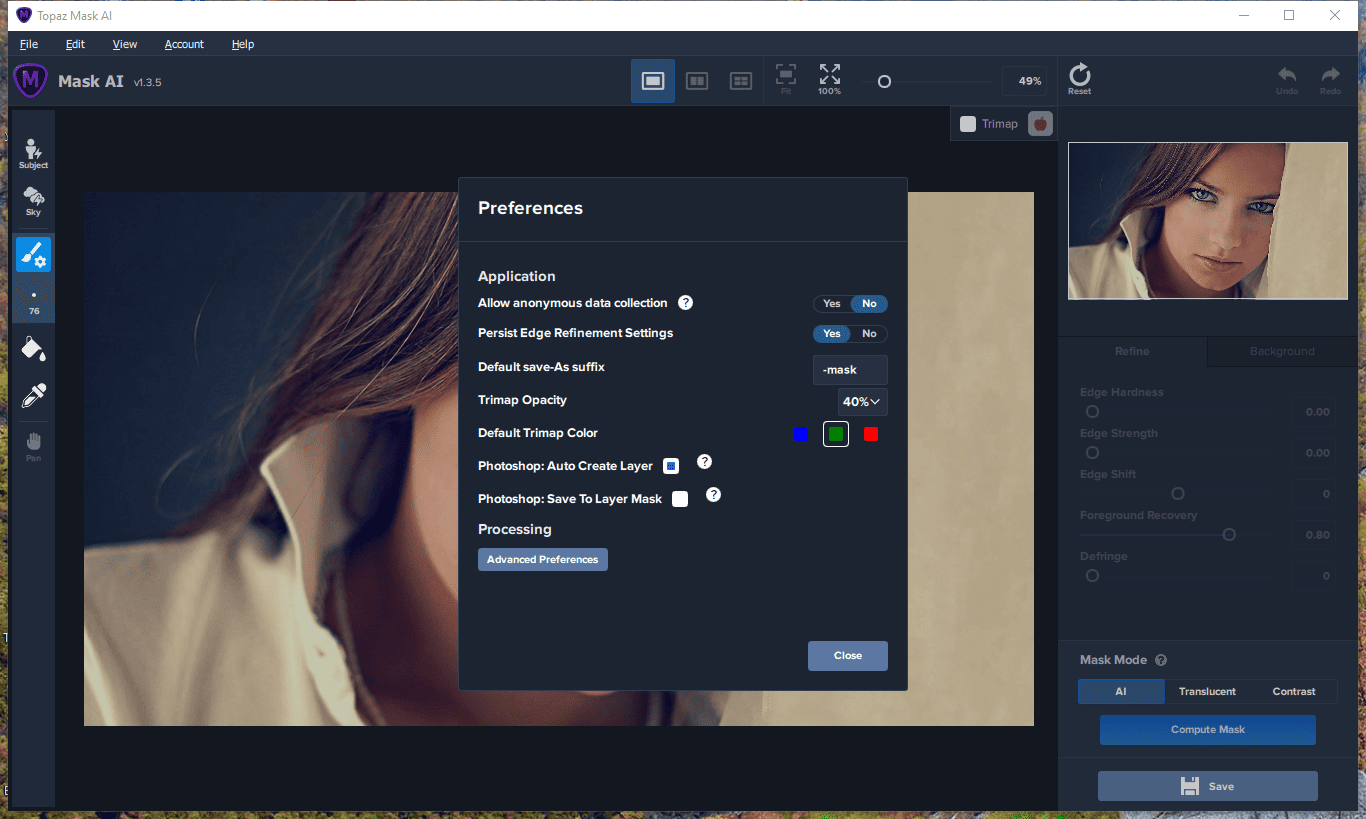The image size is (1366, 819).
Task: Select the eyedropper color tool
Action: click(33, 395)
